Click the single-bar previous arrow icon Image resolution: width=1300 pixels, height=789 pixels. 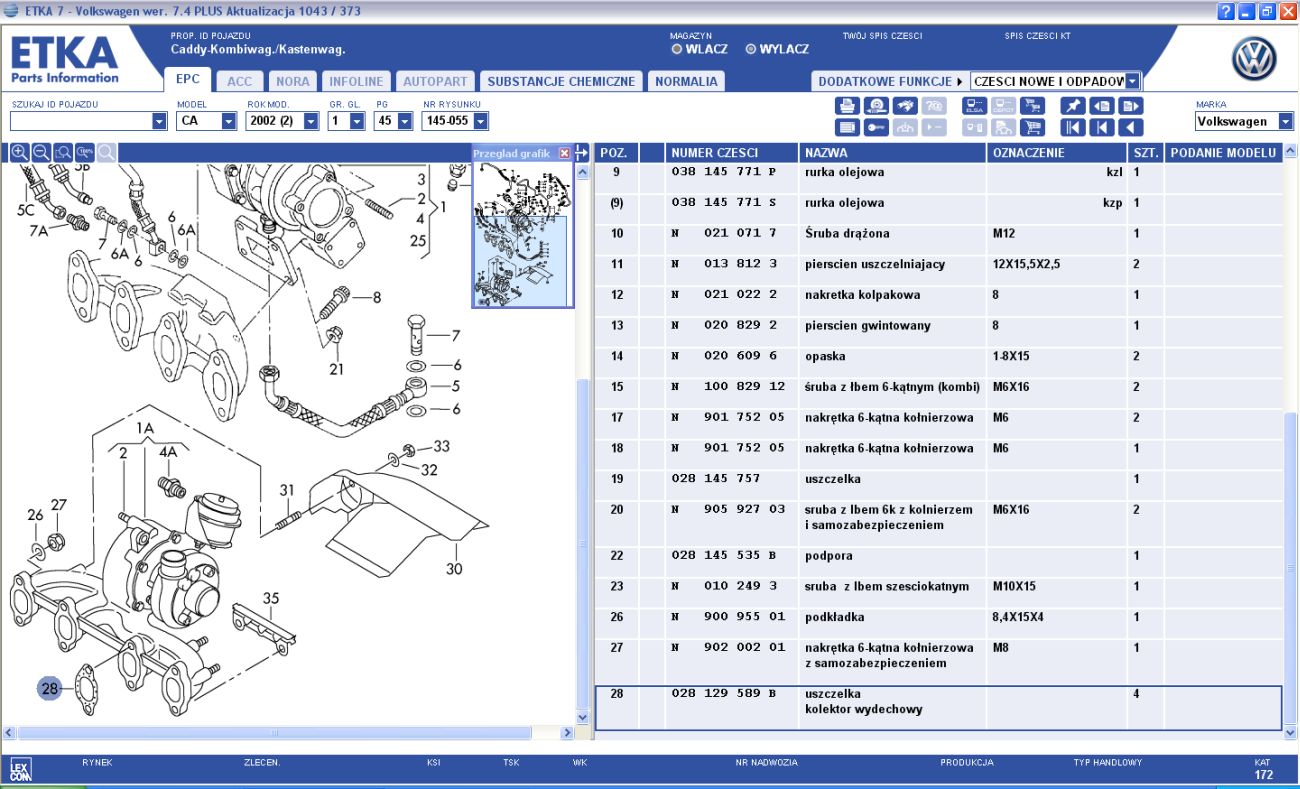point(1102,127)
